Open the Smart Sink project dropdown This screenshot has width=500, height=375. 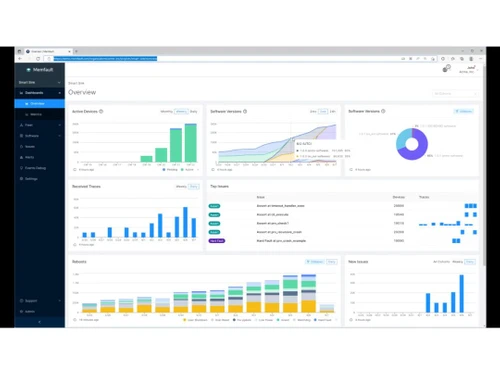[x=40, y=82]
